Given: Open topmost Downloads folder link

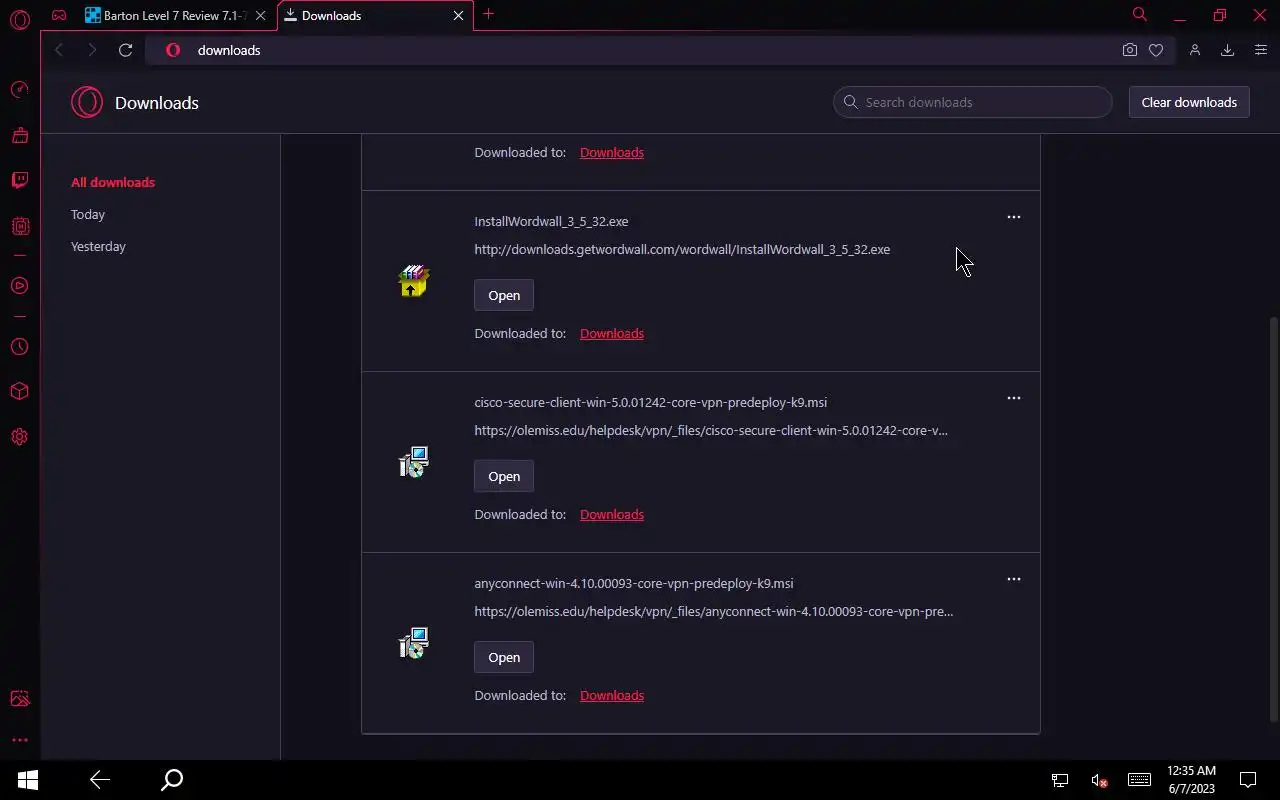Looking at the screenshot, I should [612, 152].
